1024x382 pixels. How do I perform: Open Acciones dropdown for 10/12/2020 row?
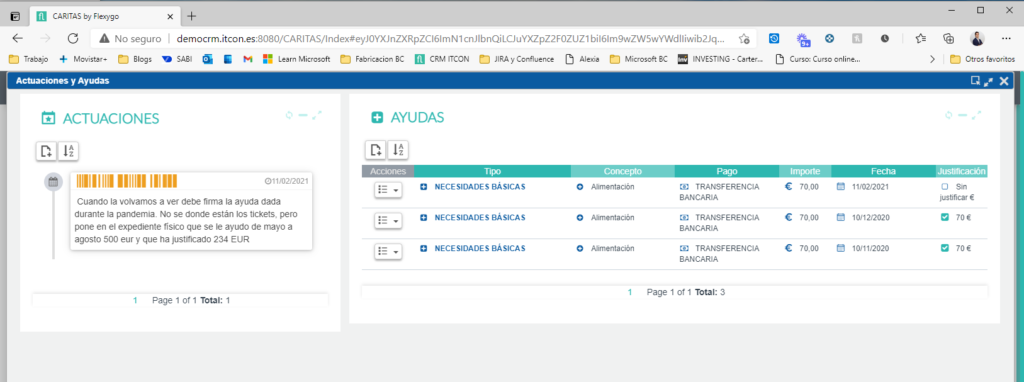coord(388,221)
